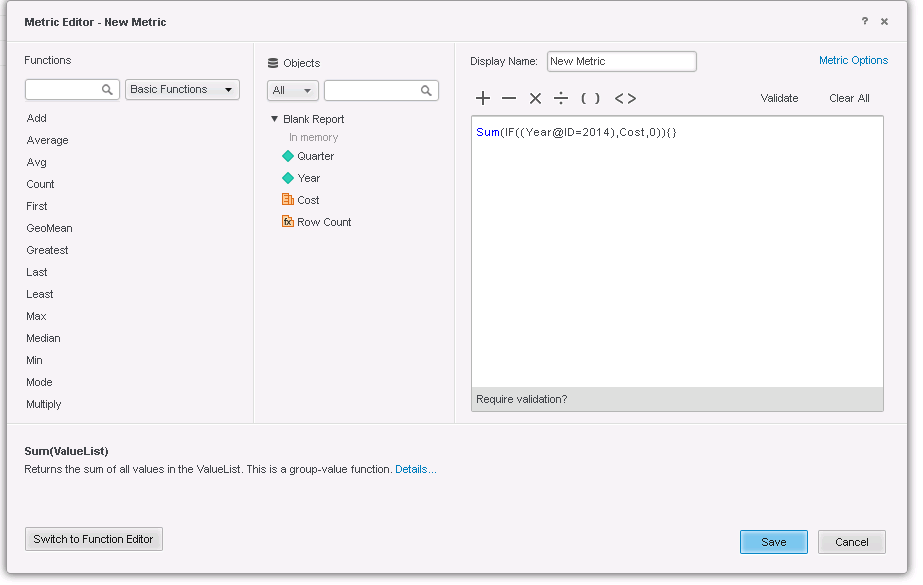923x585 pixels.
Task: Insert parentheses into the formula
Action: [x=591, y=98]
